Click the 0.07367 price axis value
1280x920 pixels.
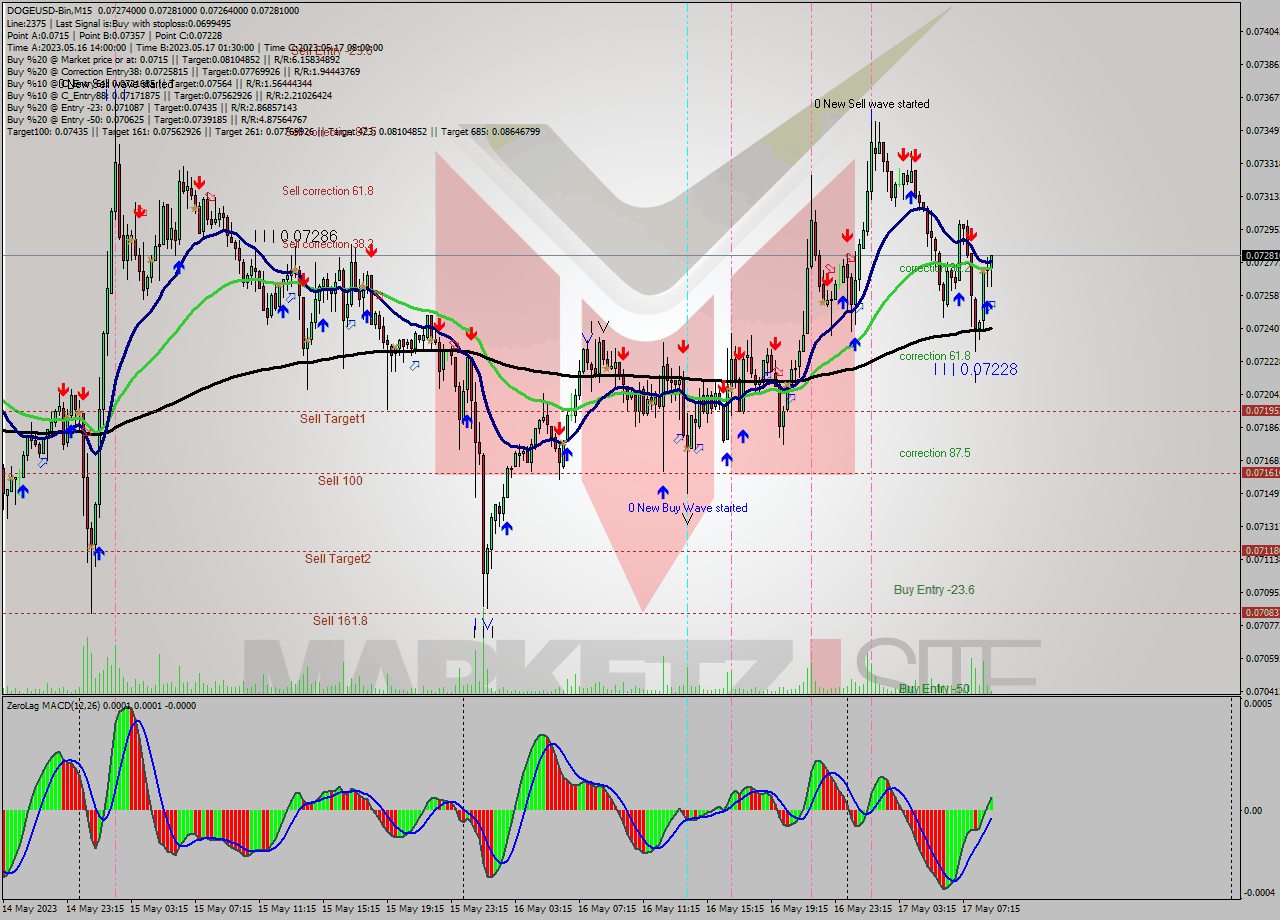(1262, 97)
